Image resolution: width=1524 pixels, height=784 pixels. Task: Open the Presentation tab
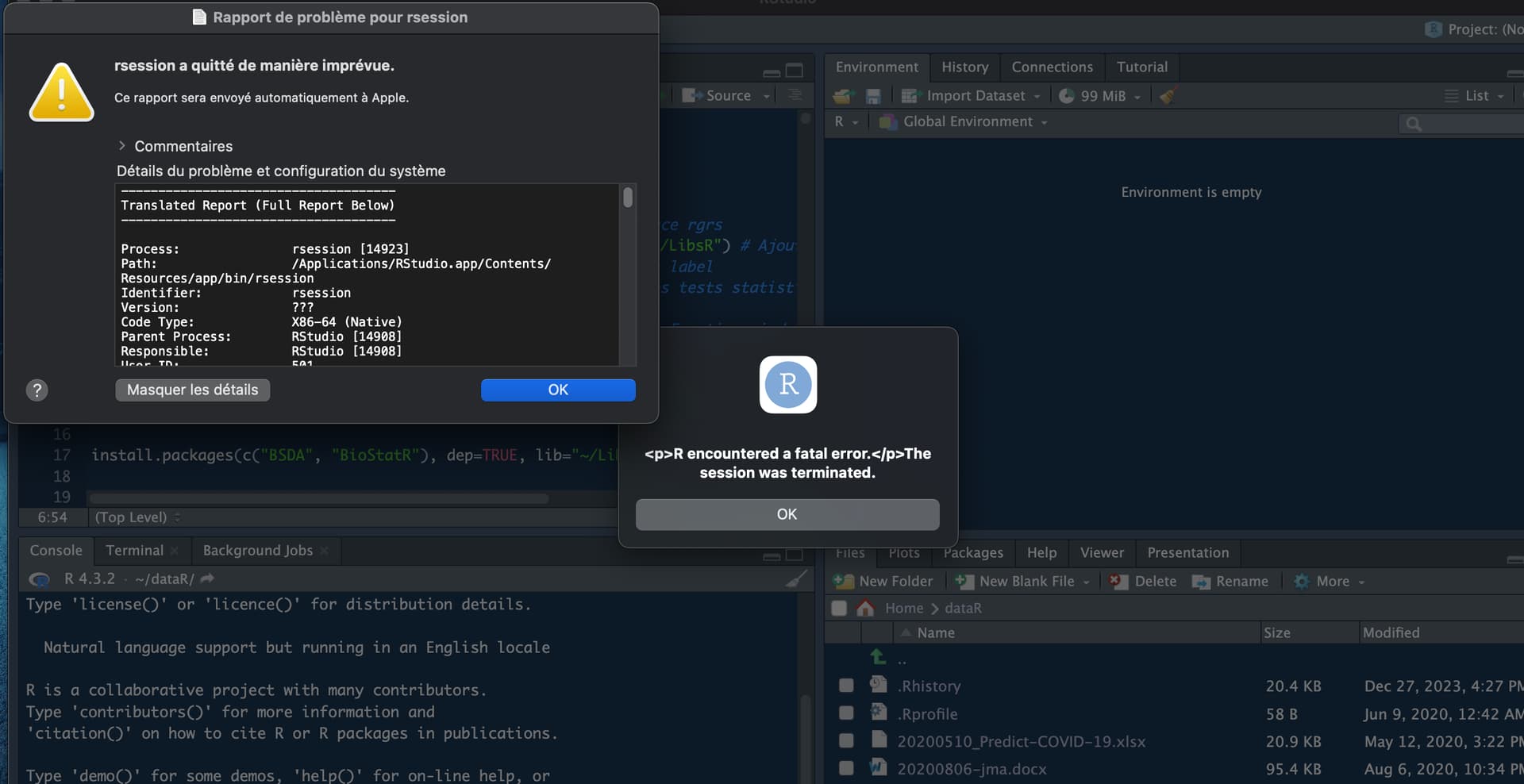[1187, 553]
